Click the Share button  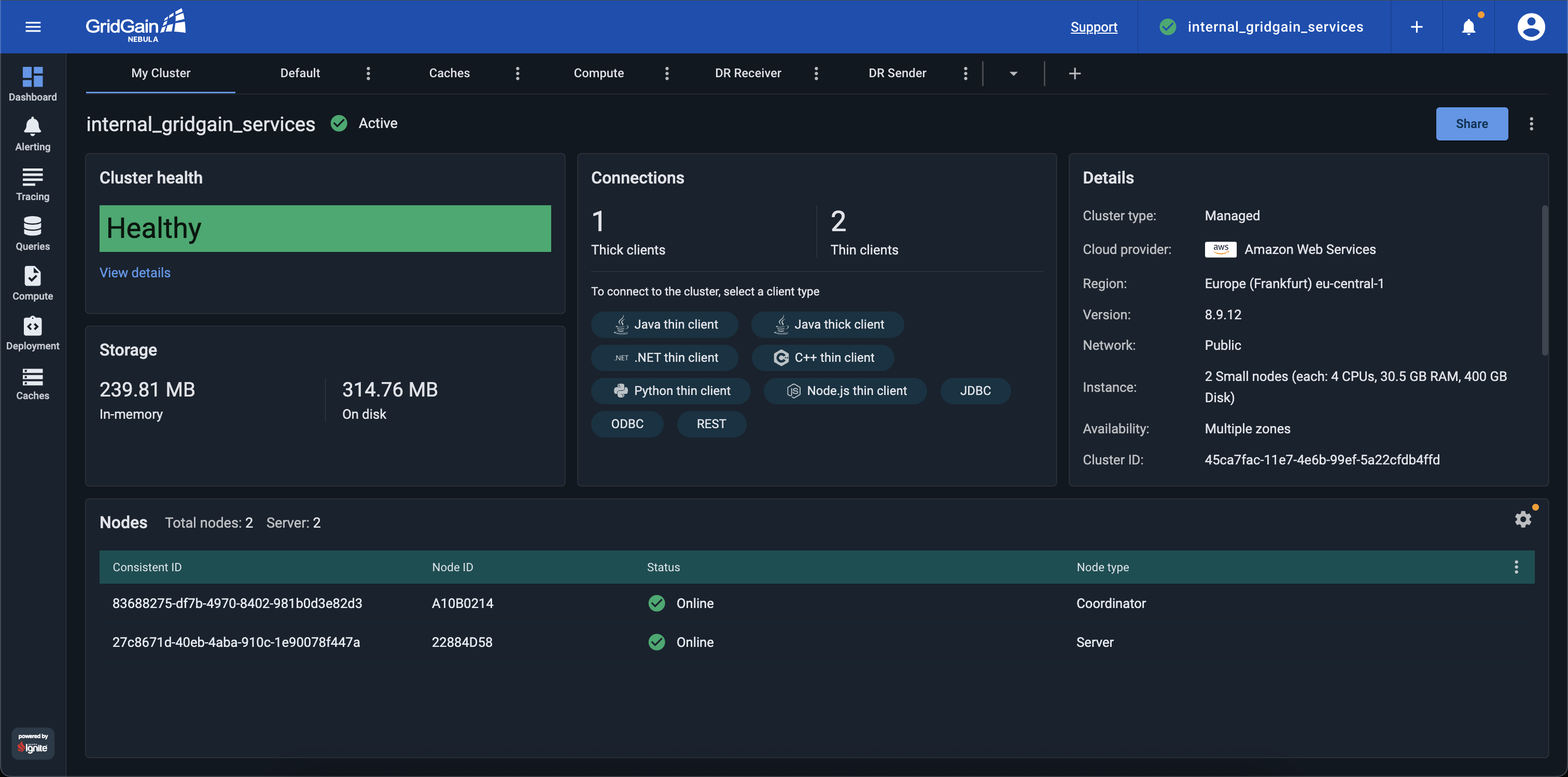coord(1472,123)
